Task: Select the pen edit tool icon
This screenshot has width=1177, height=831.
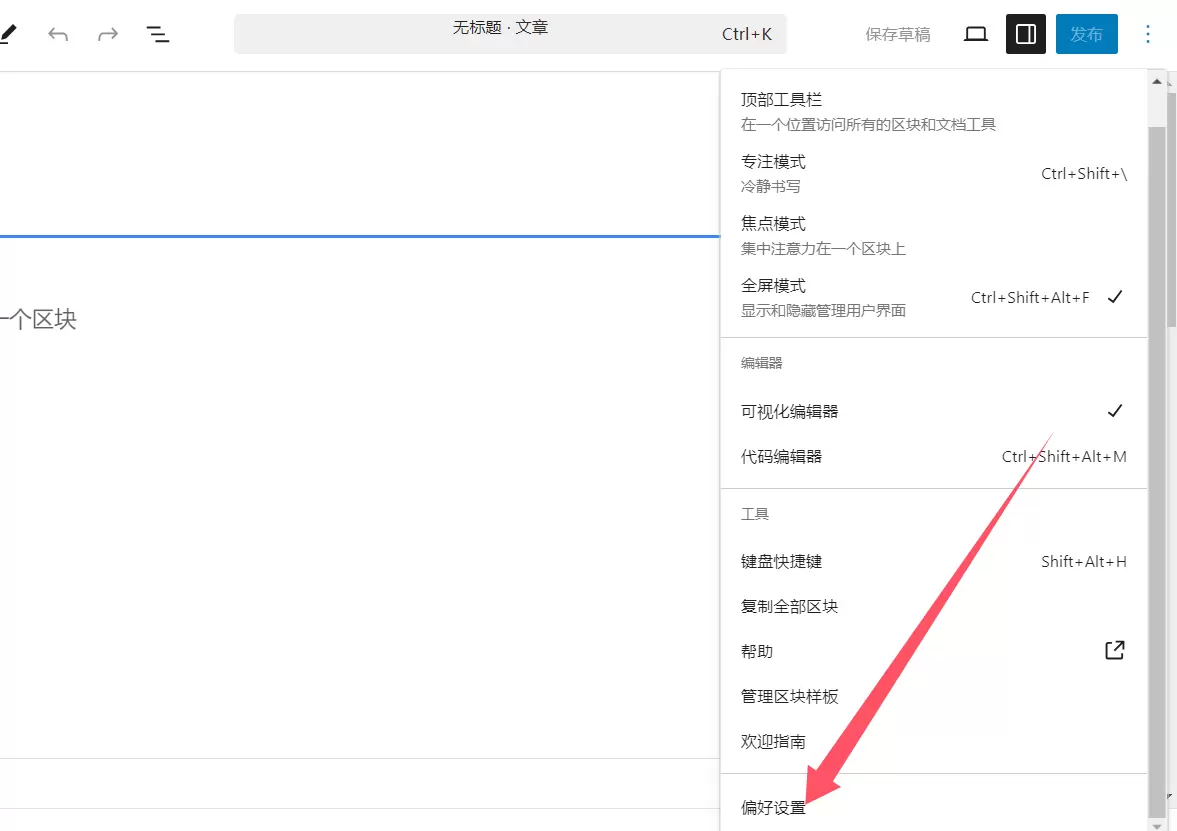Action: (8, 34)
